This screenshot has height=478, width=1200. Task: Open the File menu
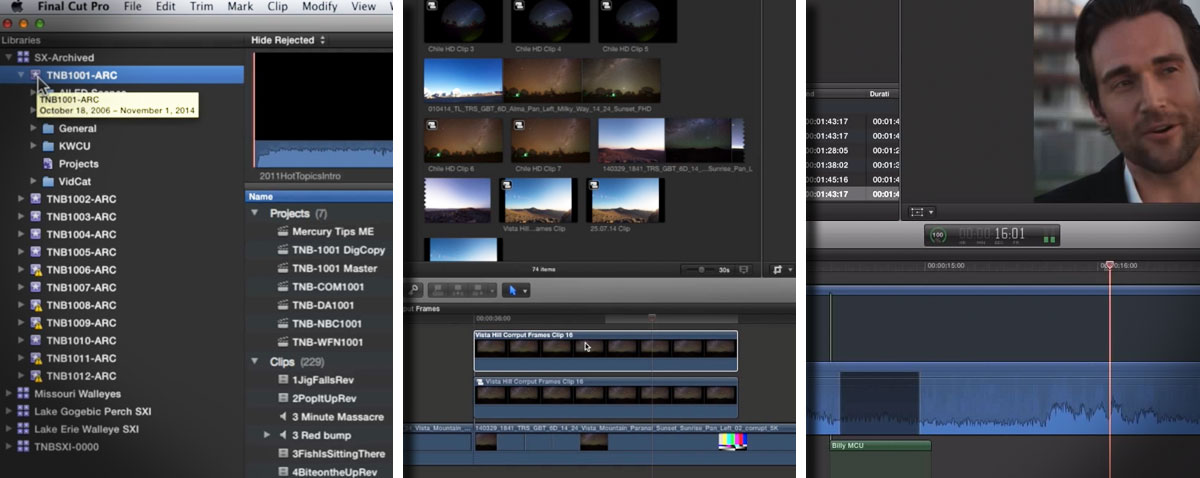click(x=133, y=7)
